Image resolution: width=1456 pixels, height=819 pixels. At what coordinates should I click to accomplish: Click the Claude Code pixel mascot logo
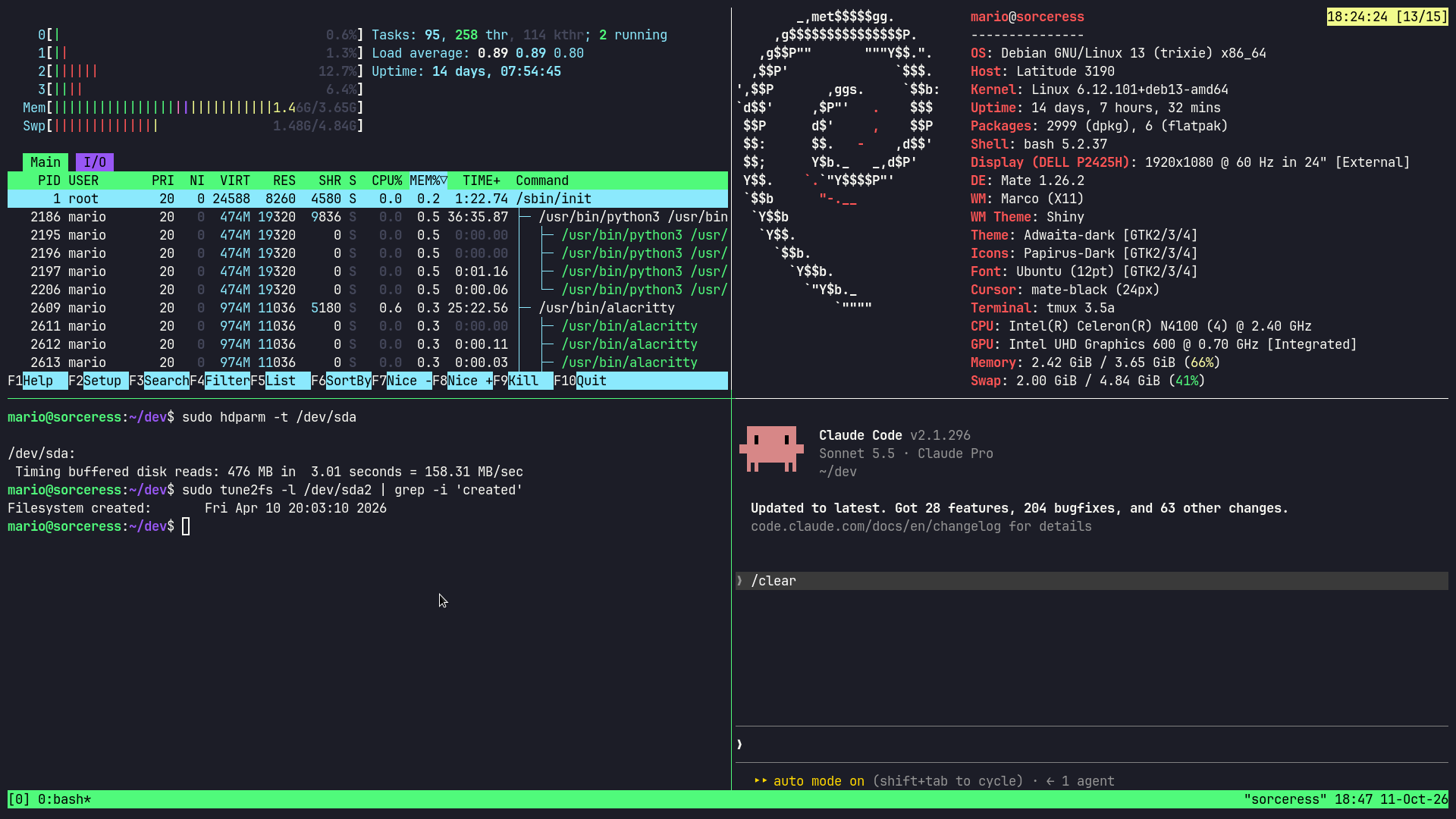pos(771,449)
